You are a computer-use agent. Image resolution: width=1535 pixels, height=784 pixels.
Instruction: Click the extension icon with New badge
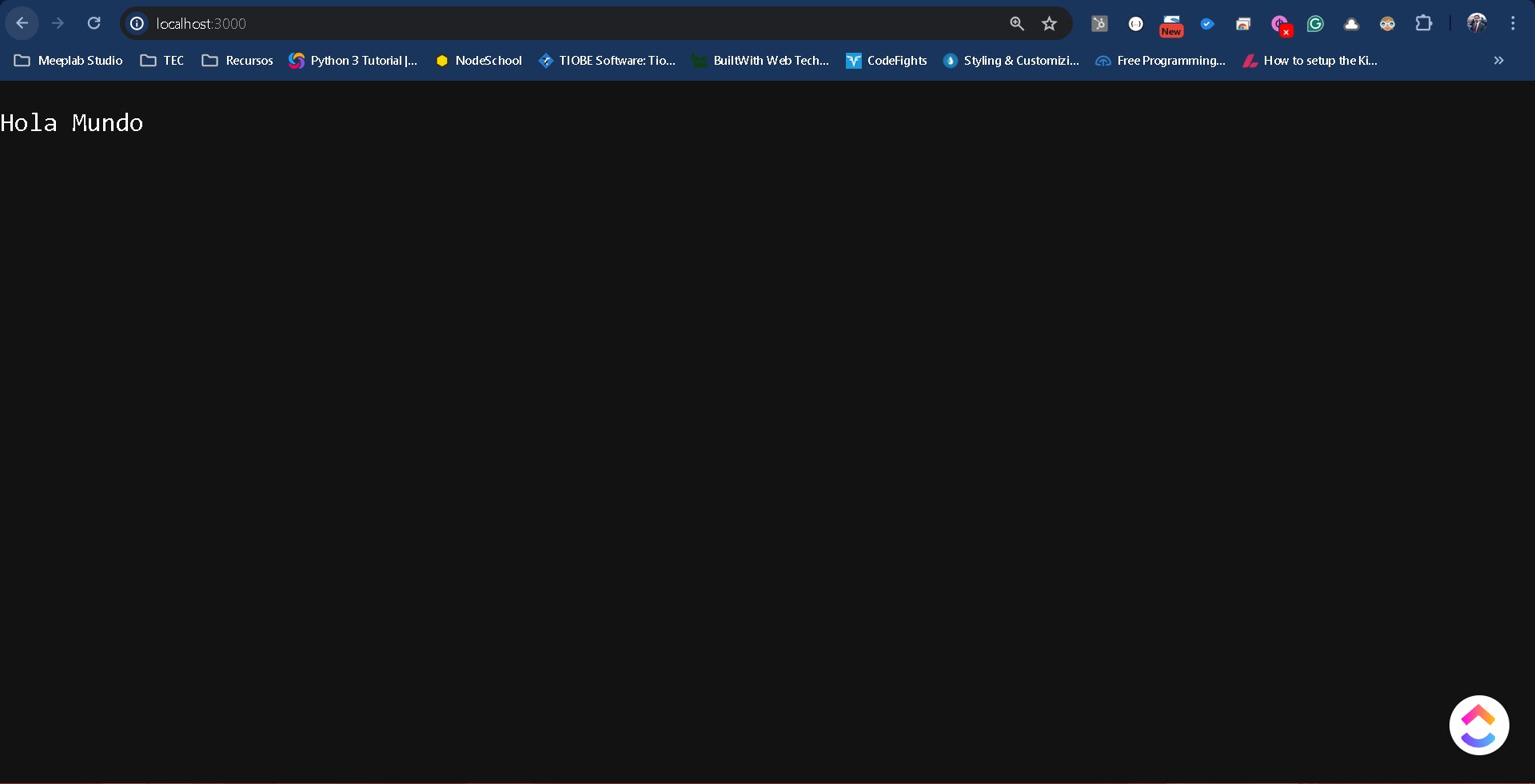point(1171,25)
